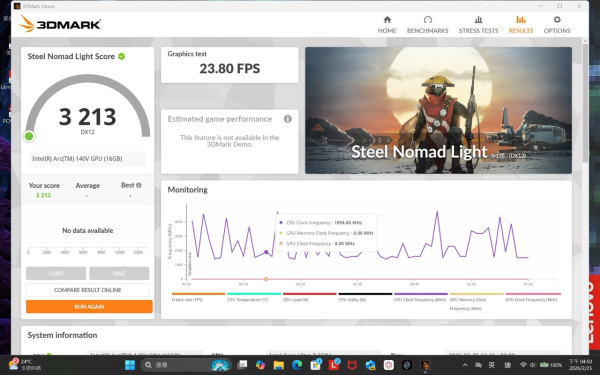The height and width of the screenshot is (375, 600).
Task: Open the BENCHMARKS section
Action: (427, 25)
